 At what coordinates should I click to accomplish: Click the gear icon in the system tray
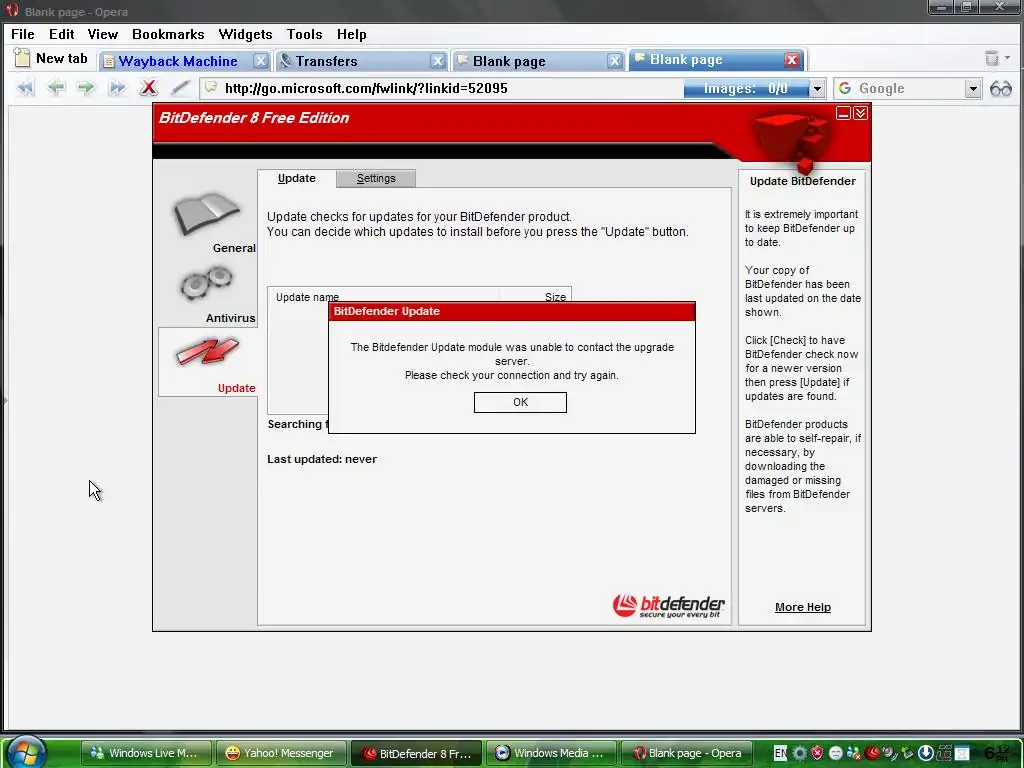799,753
